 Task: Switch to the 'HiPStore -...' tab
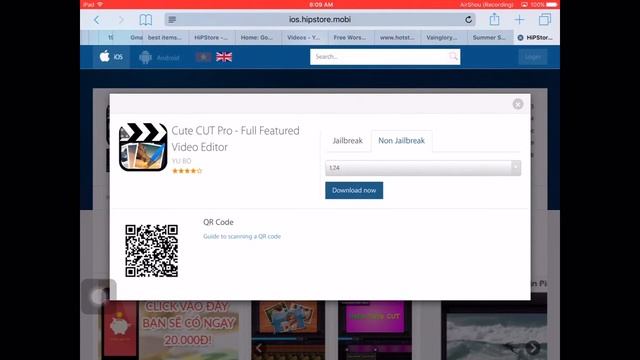click(211, 38)
